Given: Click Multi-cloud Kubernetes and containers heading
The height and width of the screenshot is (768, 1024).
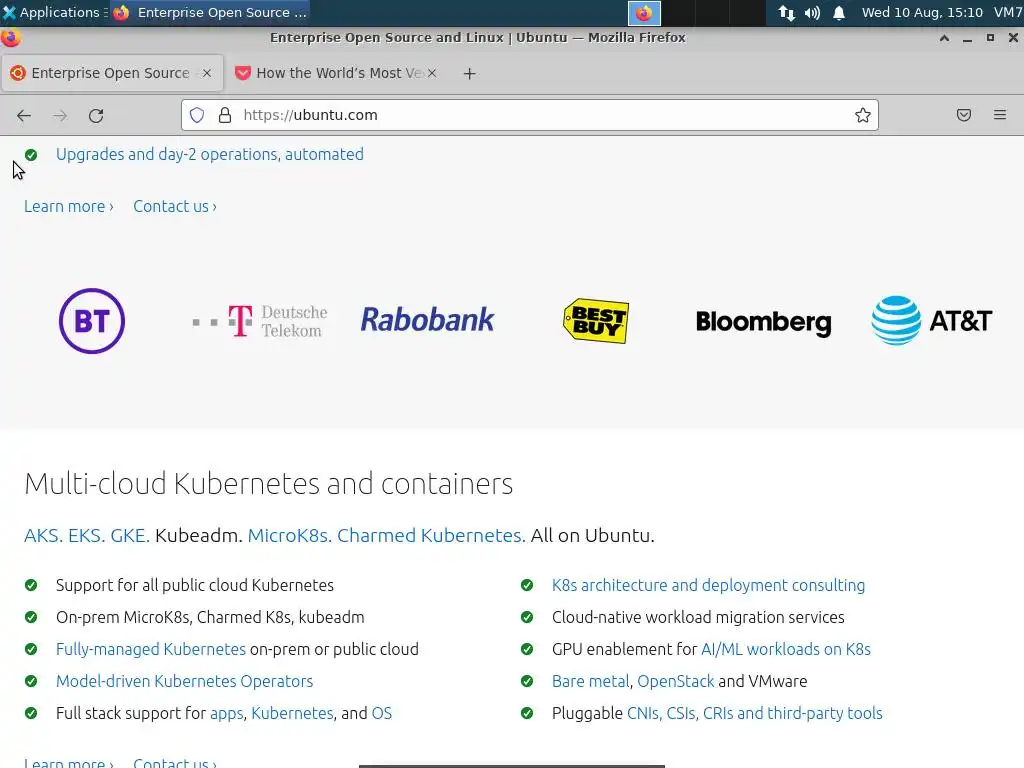Looking at the screenshot, I should 268,484.
